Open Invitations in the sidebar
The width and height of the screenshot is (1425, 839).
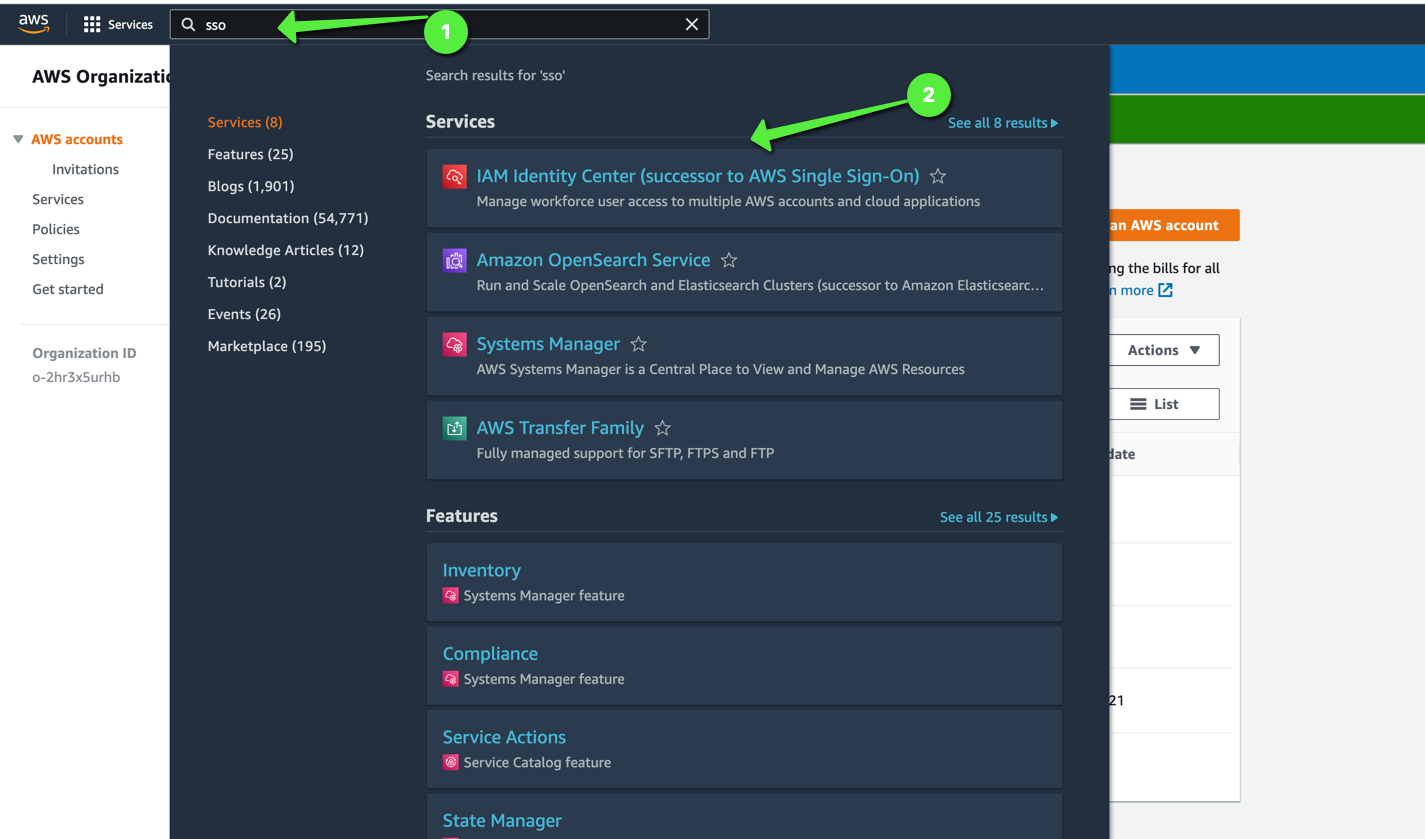85,169
